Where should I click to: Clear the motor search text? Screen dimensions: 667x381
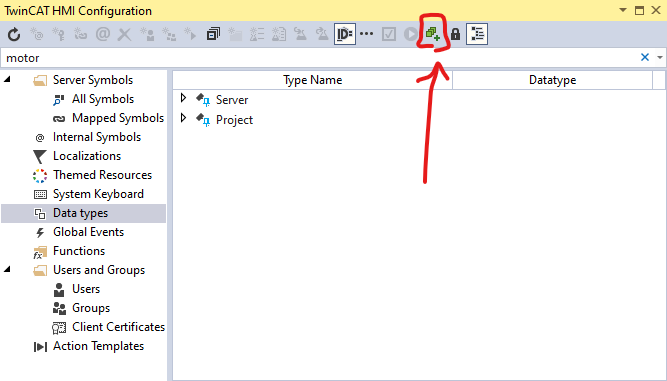pyautogui.click(x=645, y=57)
